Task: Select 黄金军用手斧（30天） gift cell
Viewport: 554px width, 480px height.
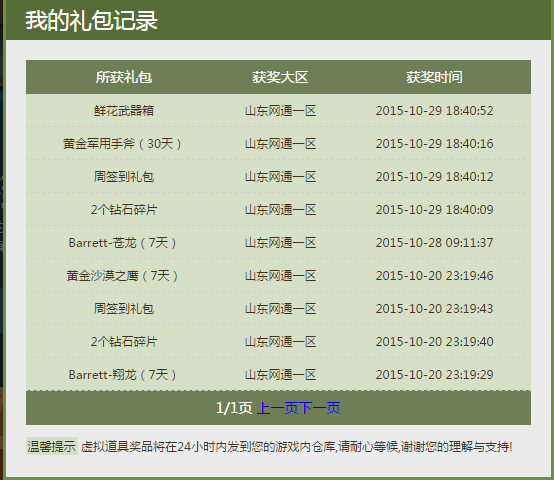Action: tap(122, 143)
